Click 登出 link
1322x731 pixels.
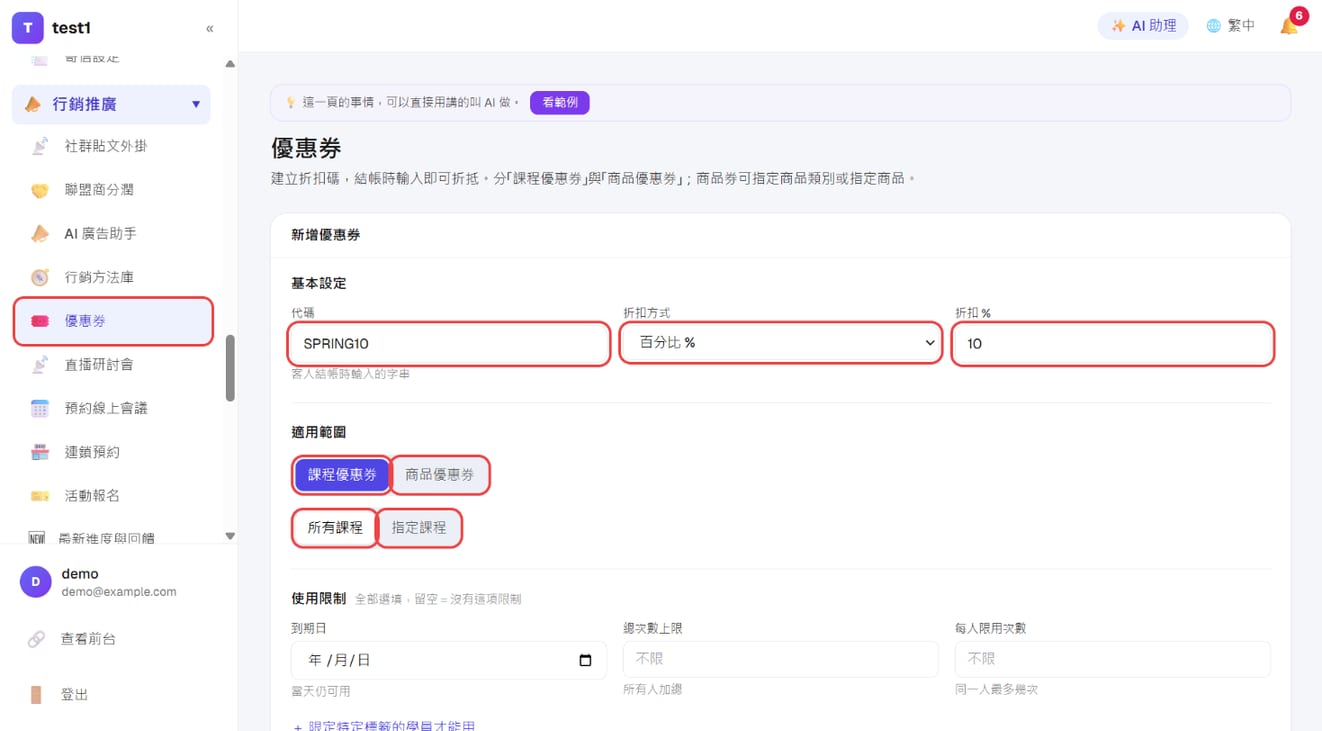[74, 695]
